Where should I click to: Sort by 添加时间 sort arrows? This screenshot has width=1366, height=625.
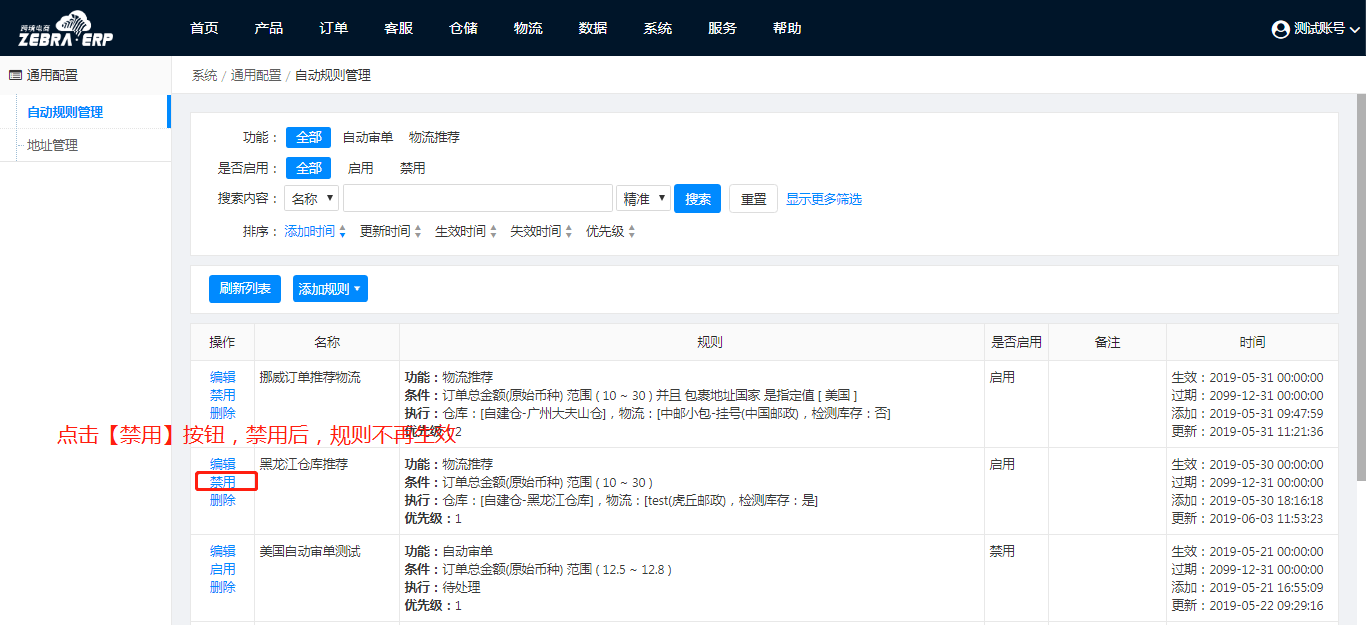(342, 232)
